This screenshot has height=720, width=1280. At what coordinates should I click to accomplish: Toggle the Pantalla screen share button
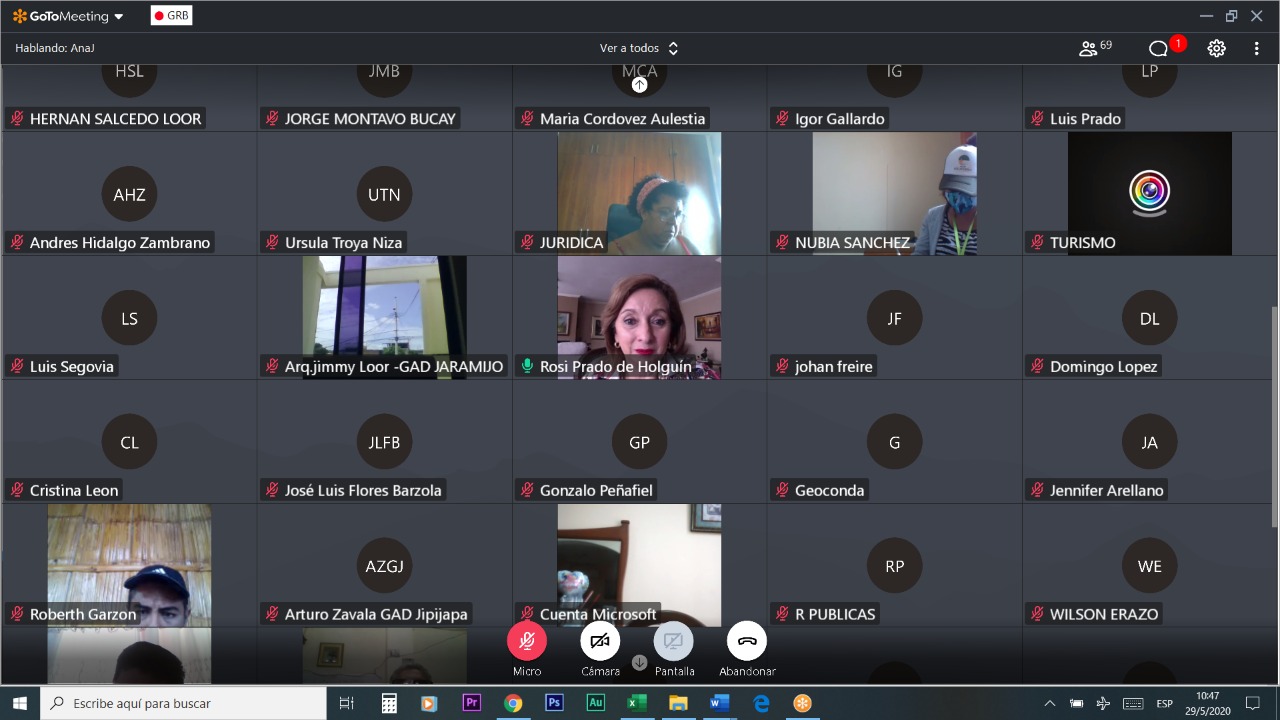tap(674, 641)
